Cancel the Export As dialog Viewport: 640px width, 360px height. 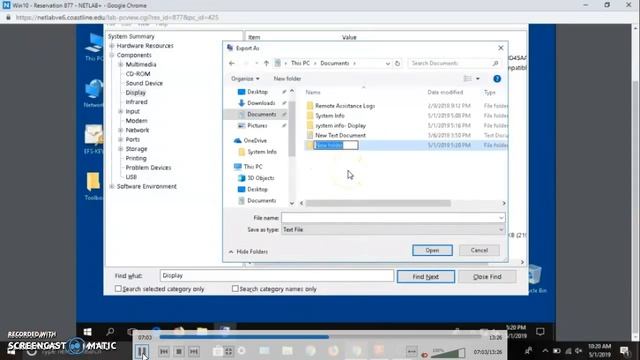(x=479, y=250)
